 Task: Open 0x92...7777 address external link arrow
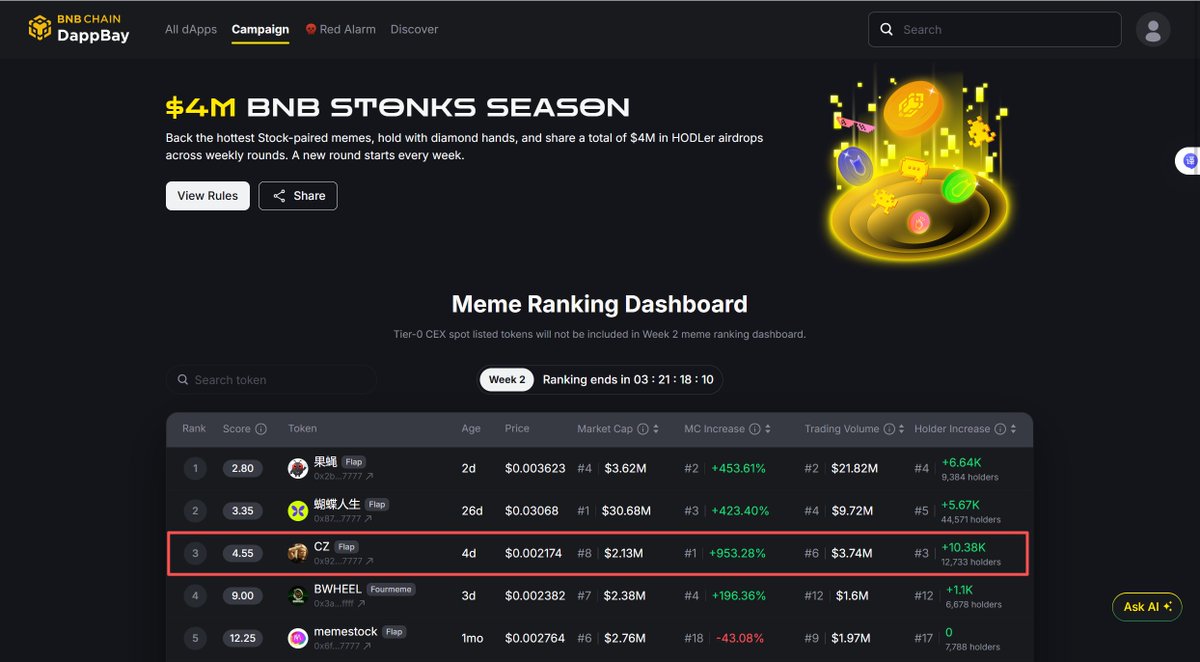[369, 561]
